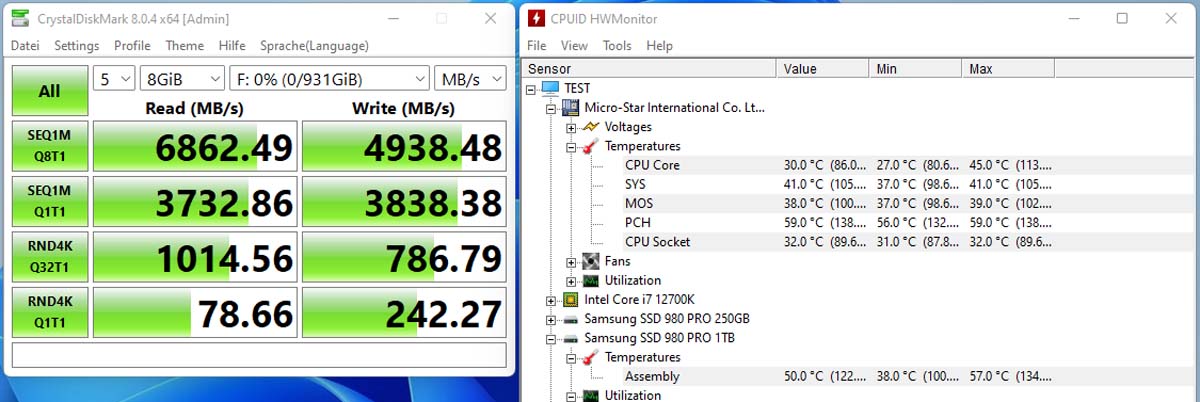Open the Profile menu in CrystalDiskMark
Viewport: 1200px width, 402px height.
pyautogui.click(x=132, y=45)
